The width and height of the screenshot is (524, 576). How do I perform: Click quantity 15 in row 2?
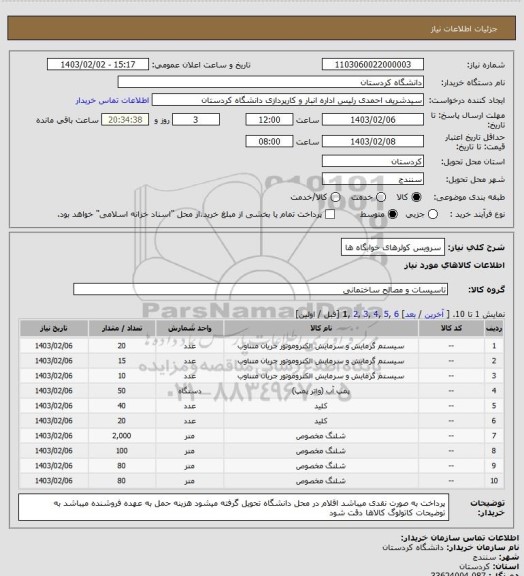122,361
